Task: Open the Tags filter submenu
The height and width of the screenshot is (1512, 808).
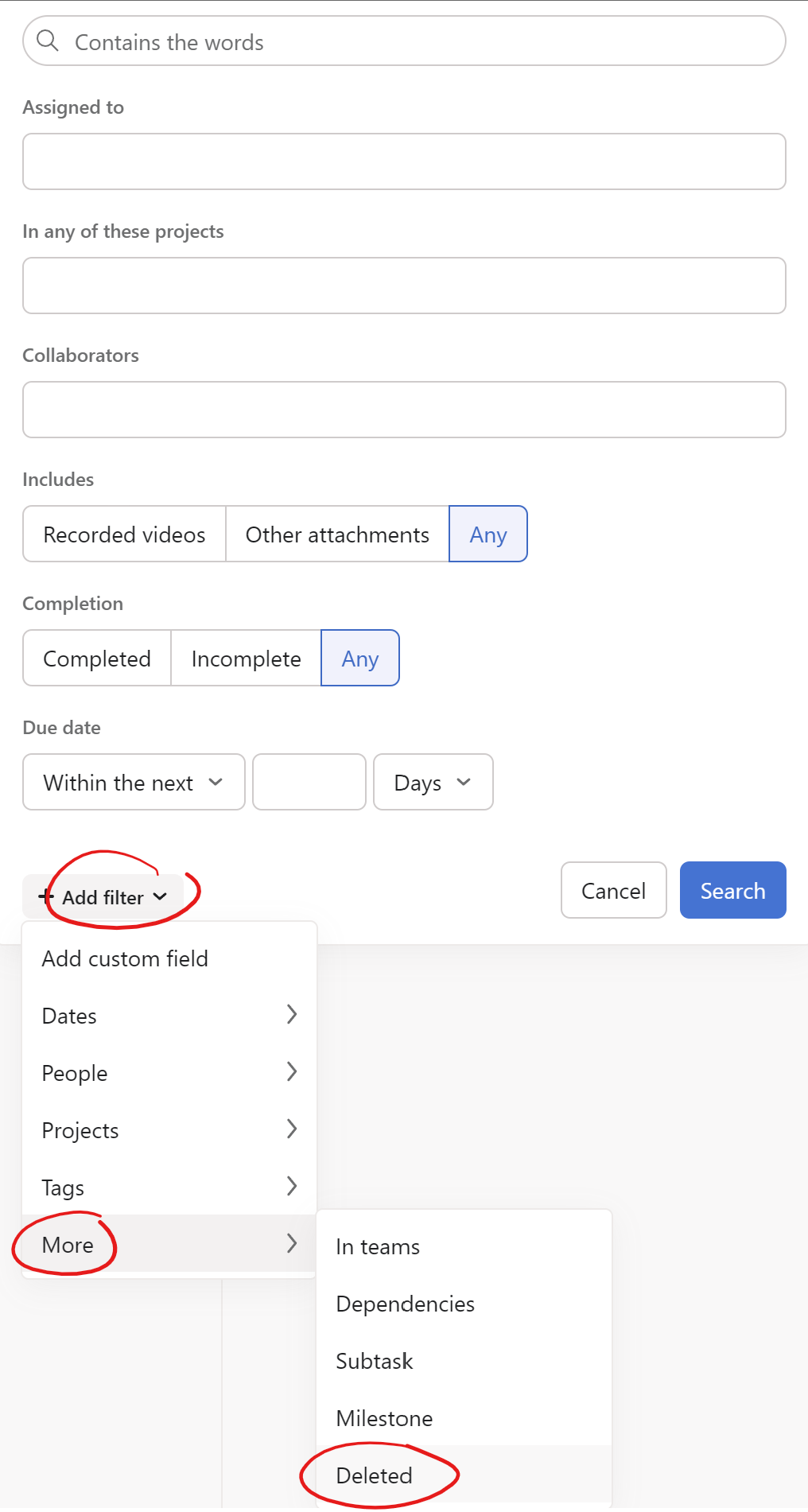Action: [x=169, y=1187]
